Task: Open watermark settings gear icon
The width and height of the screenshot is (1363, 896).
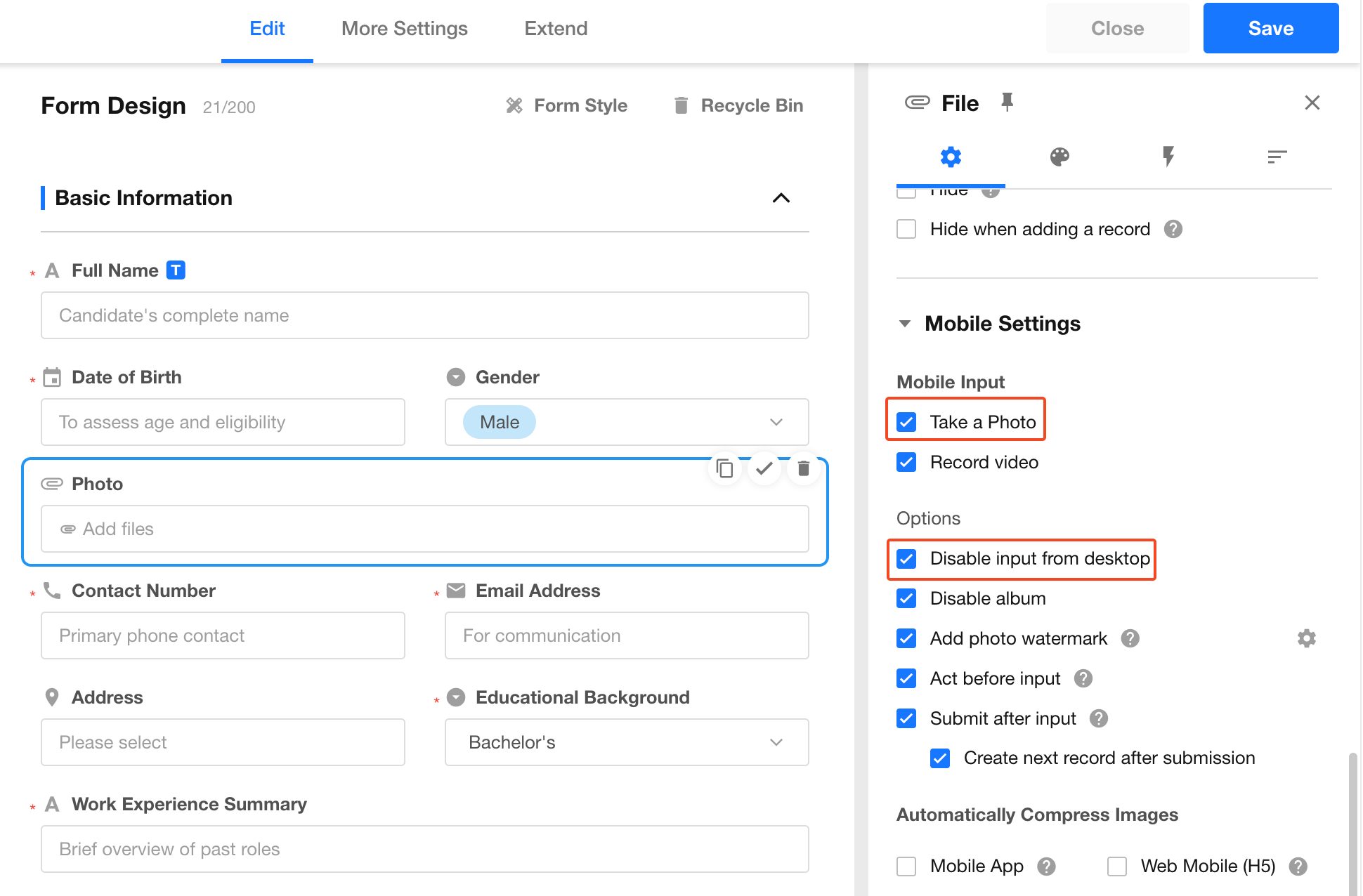Action: pyautogui.click(x=1306, y=638)
